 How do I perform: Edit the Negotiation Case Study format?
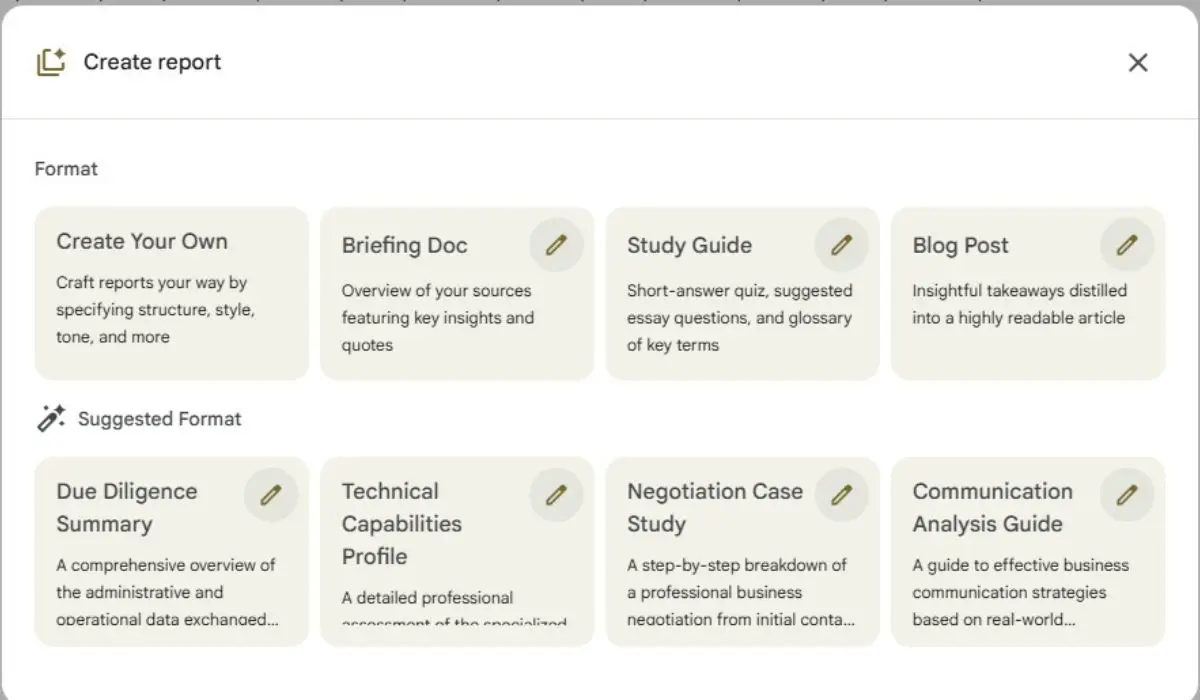tap(841, 494)
